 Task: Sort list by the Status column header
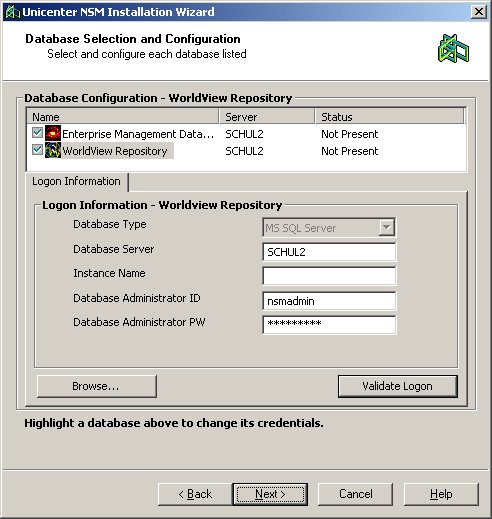pyautogui.click(x=389, y=117)
